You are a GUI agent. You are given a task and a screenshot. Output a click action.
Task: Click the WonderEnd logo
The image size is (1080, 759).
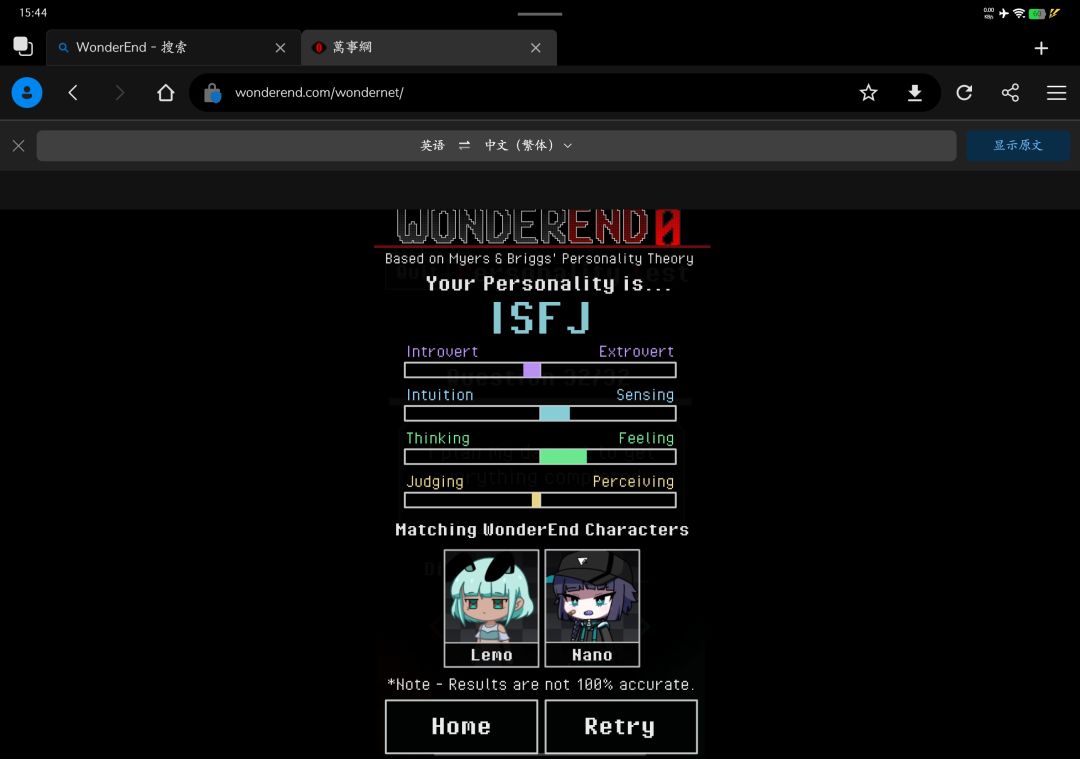pyautogui.click(x=539, y=227)
